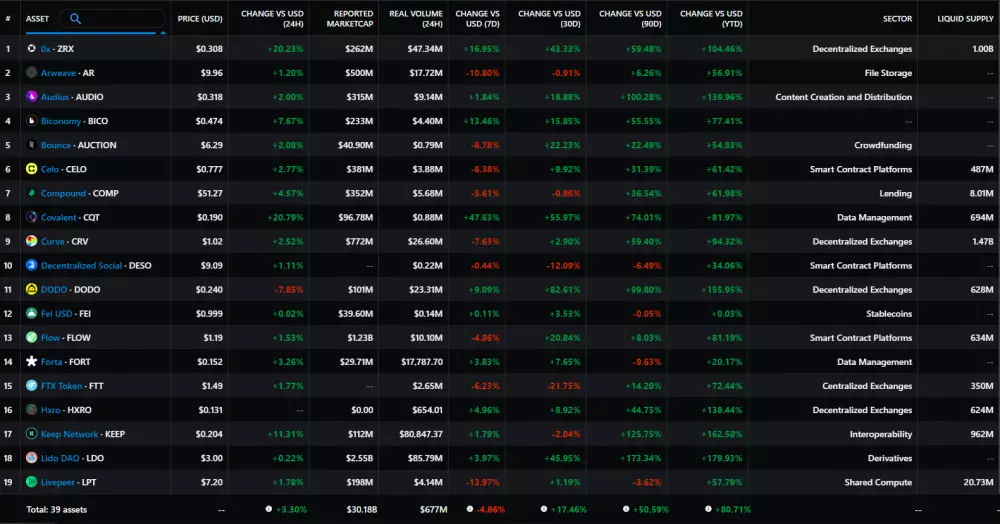Click the search magnifier icon beside ASSET

pyautogui.click(x=75, y=18)
